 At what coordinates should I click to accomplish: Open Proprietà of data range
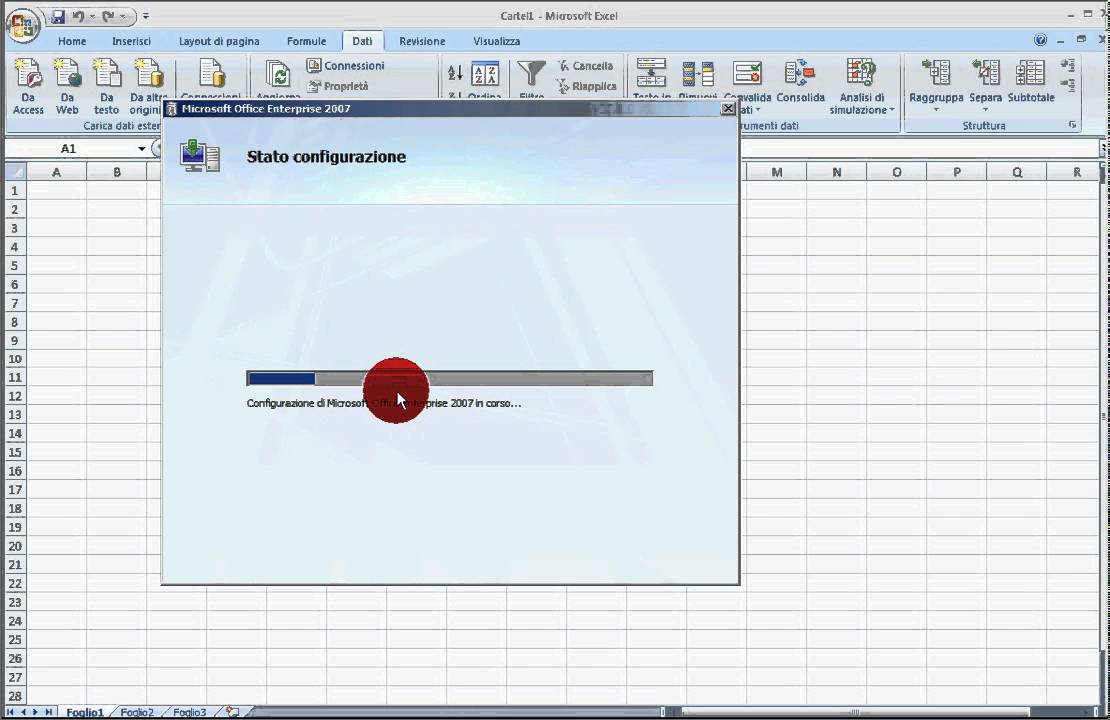(338, 86)
